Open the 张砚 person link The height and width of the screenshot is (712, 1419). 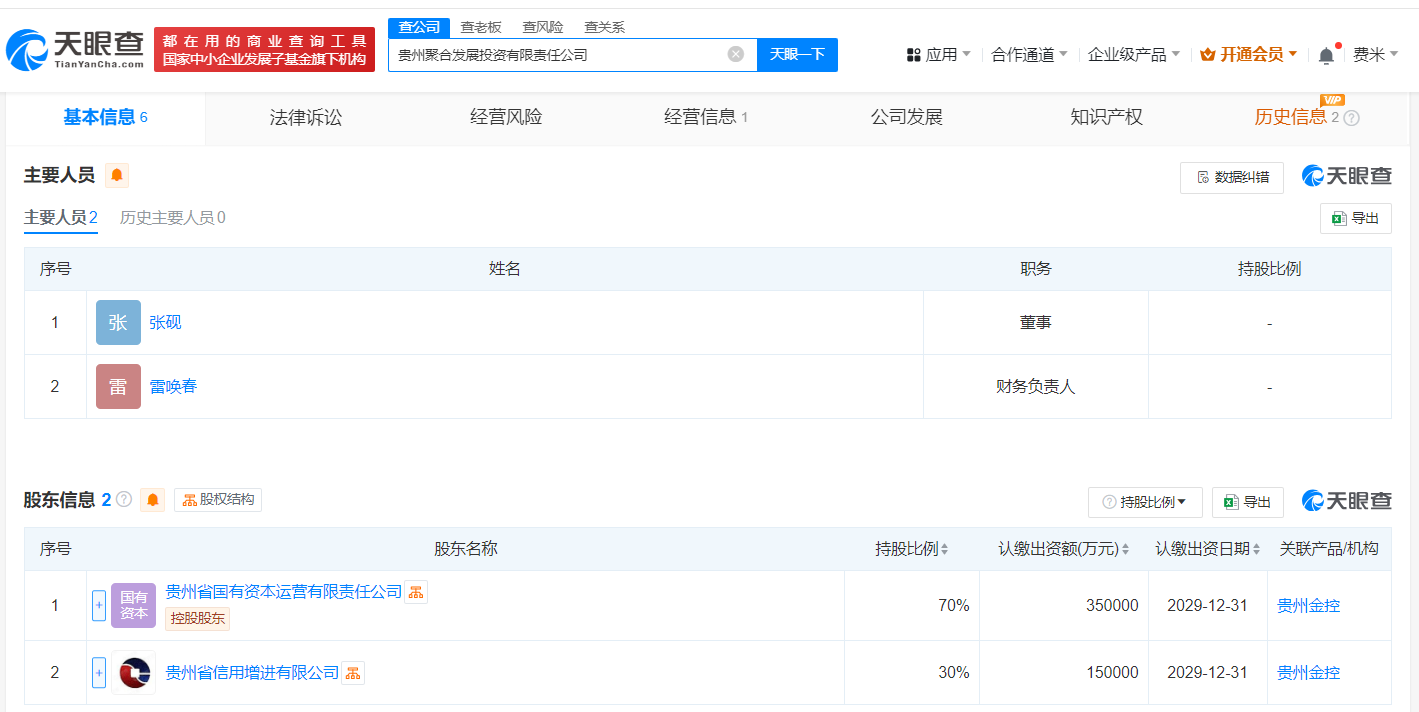pos(165,323)
